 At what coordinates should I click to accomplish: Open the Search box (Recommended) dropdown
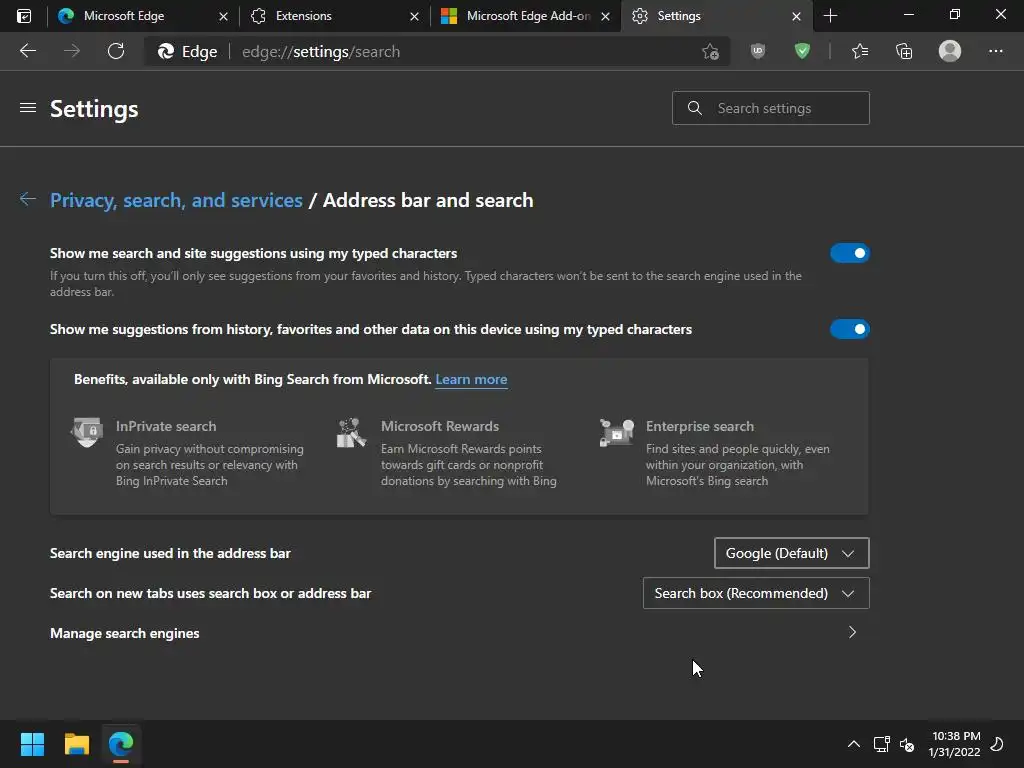point(756,593)
